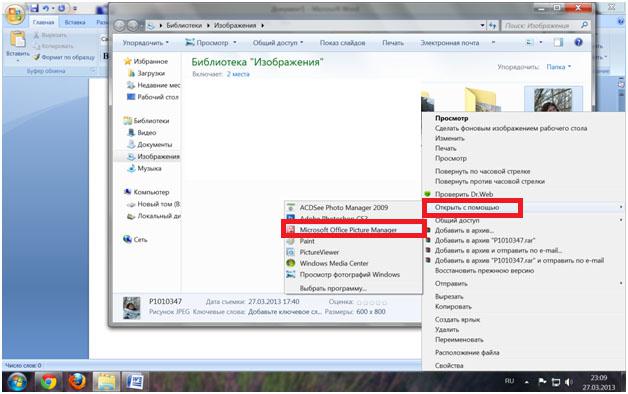628x394 pixels.
Task: Click the dropdown arrow next to view icon
Action: pyautogui.click(x=541, y=42)
